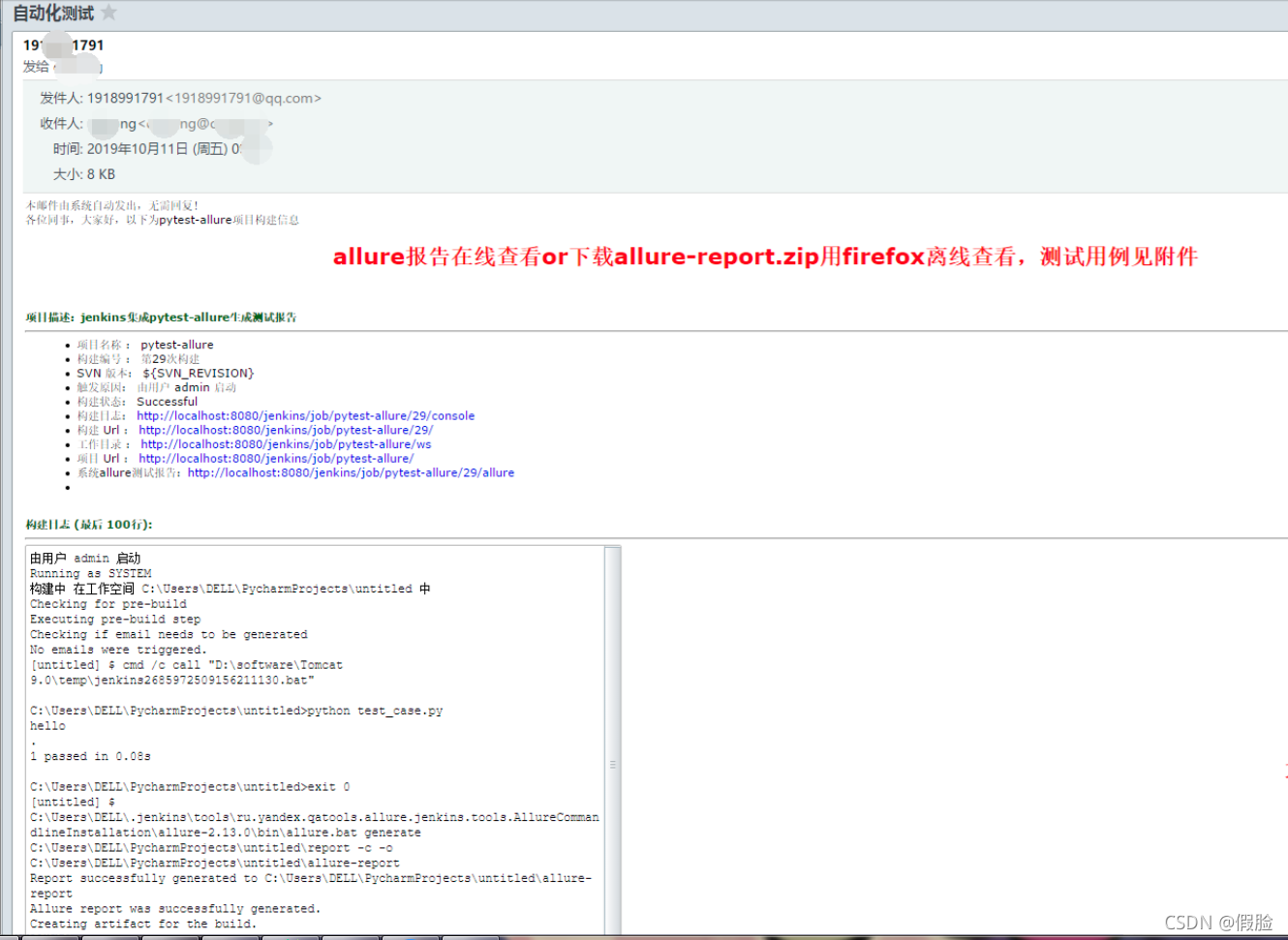Open the pytest-allure/ws workspace link
The height and width of the screenshot is (940, 1288).
pos(286,444)
